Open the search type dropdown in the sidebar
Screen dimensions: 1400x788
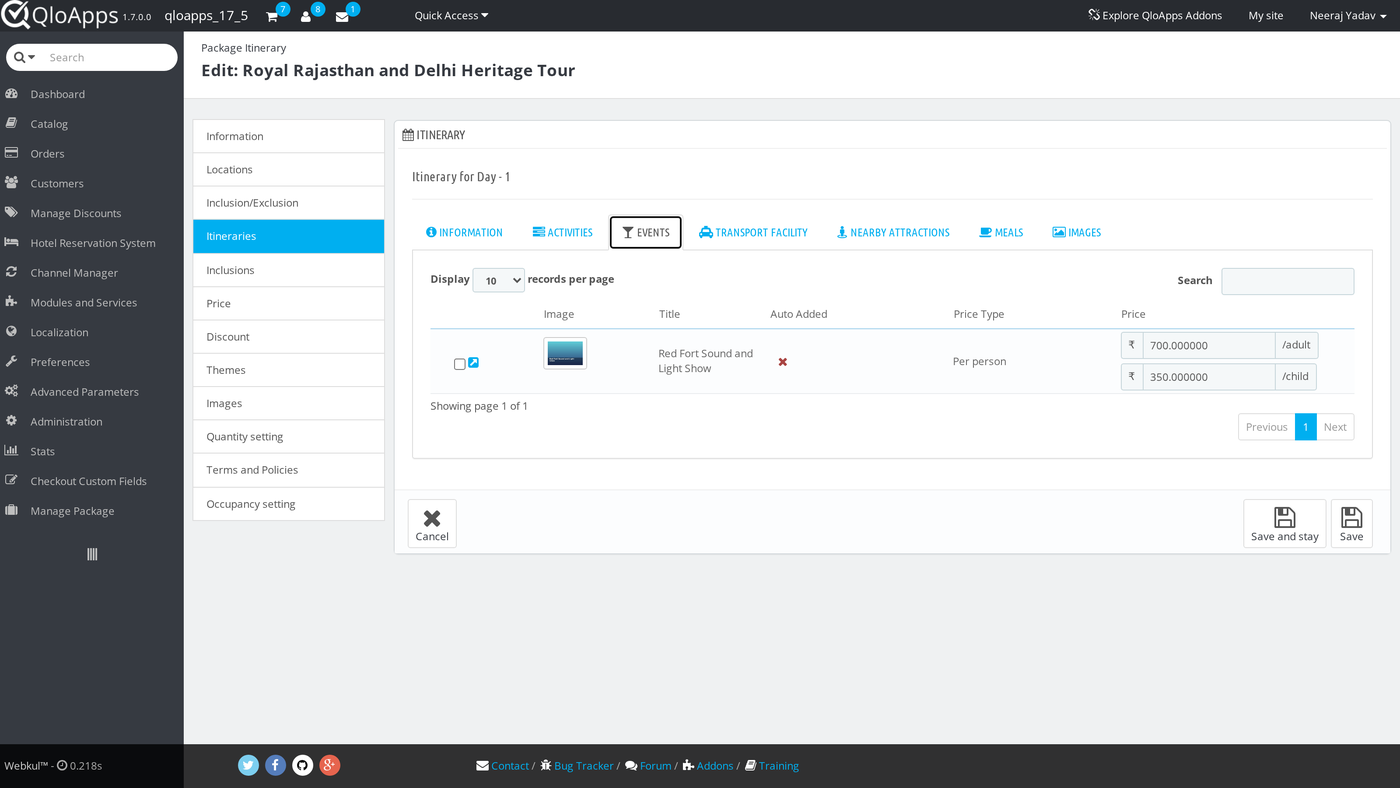(25, 57)
